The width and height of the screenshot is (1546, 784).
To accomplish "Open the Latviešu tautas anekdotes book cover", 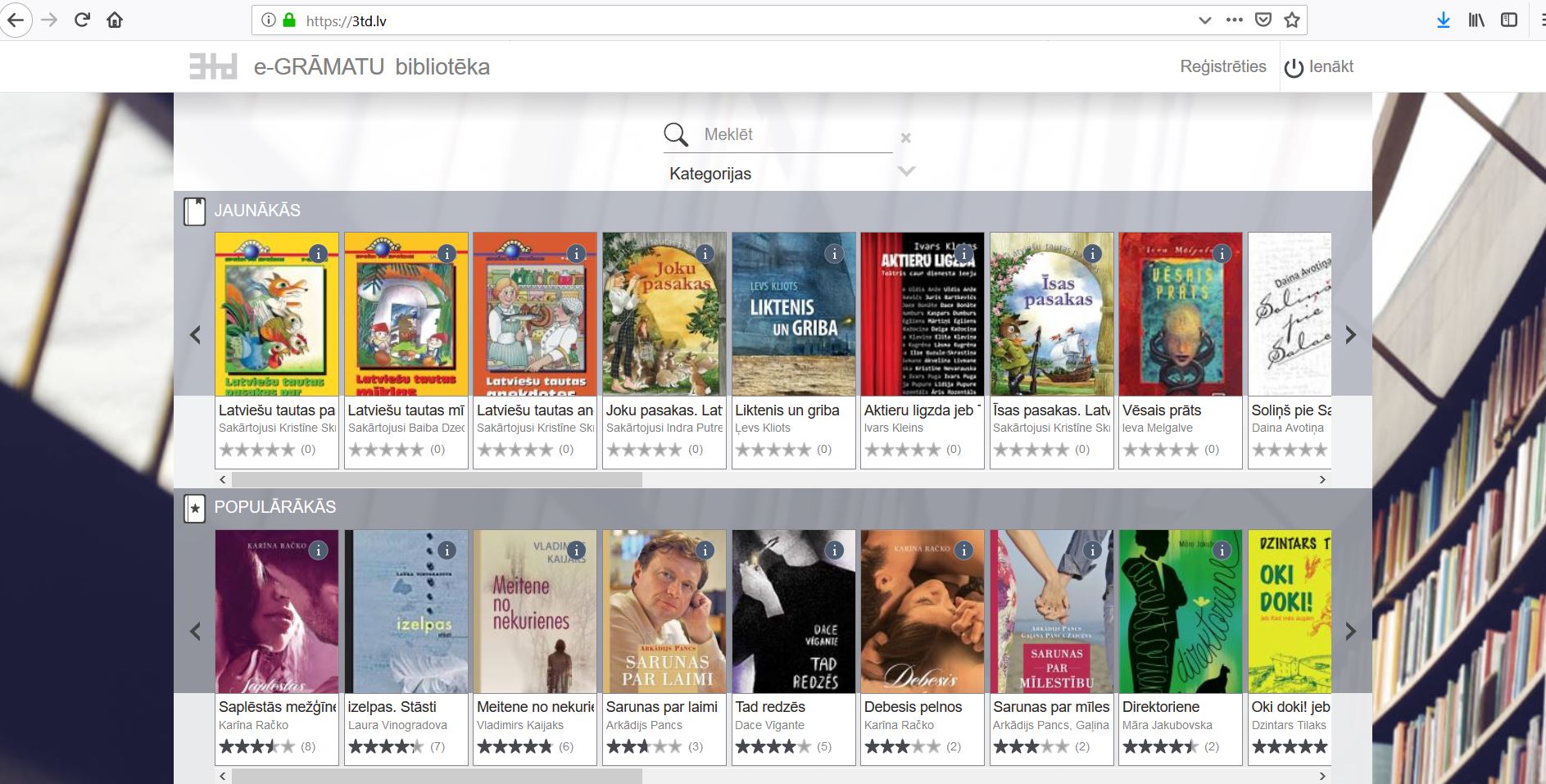I will click(535, 315).
